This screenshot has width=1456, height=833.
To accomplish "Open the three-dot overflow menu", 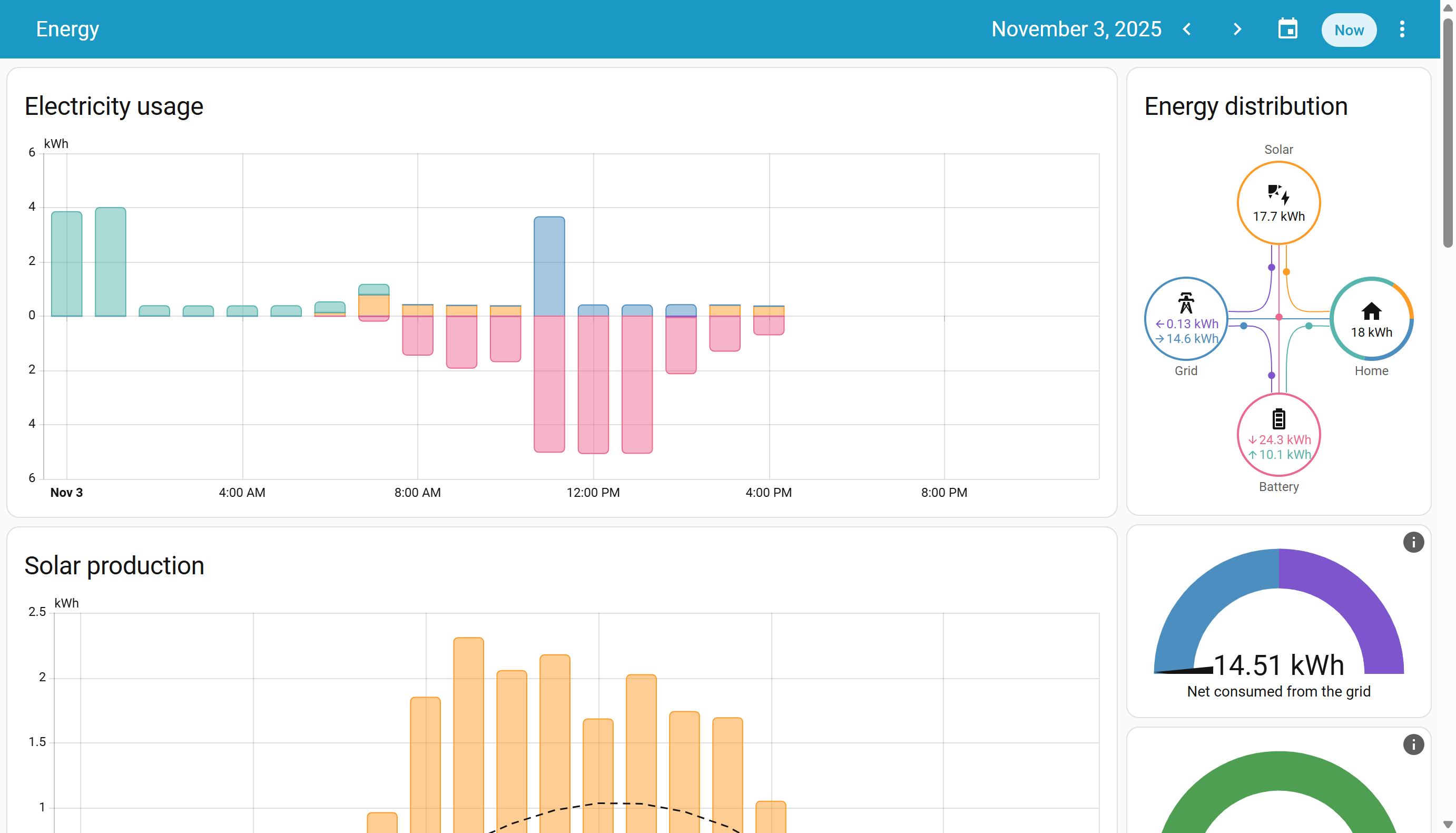I will pyautogui.click(x=1402, y=29).
